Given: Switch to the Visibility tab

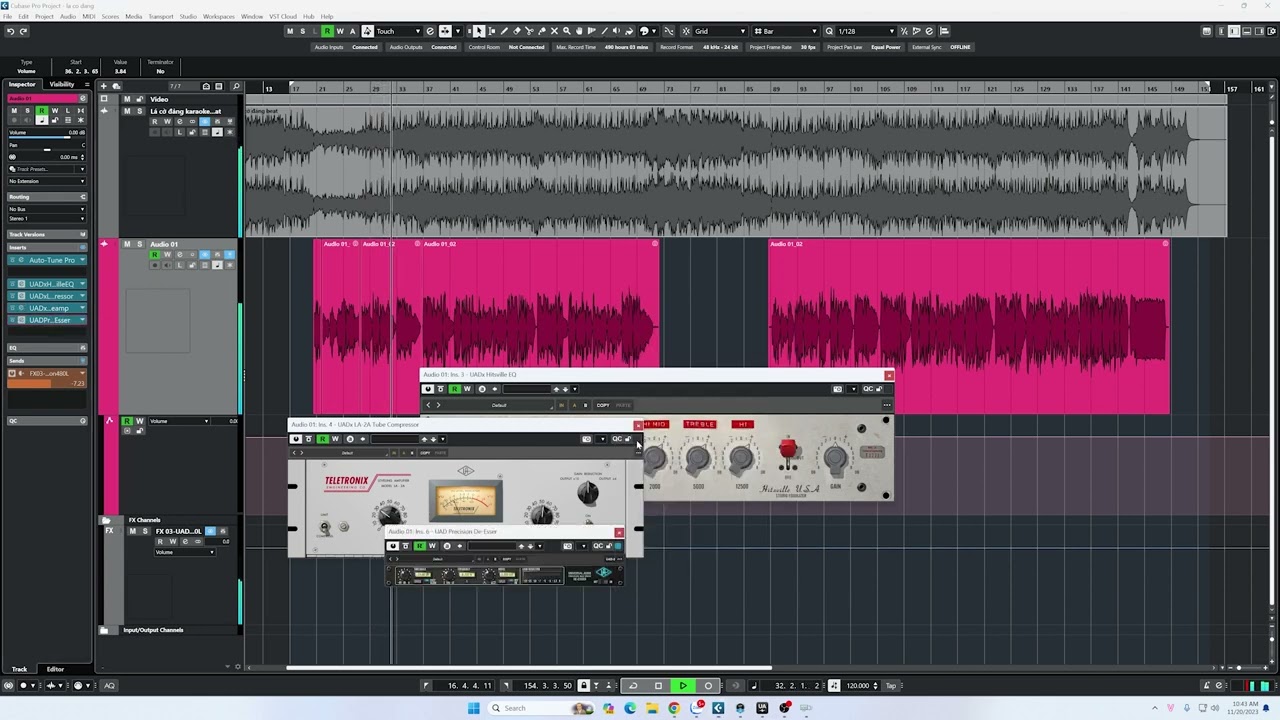Looking at the screenshot, I should click(x=62, y=84).
